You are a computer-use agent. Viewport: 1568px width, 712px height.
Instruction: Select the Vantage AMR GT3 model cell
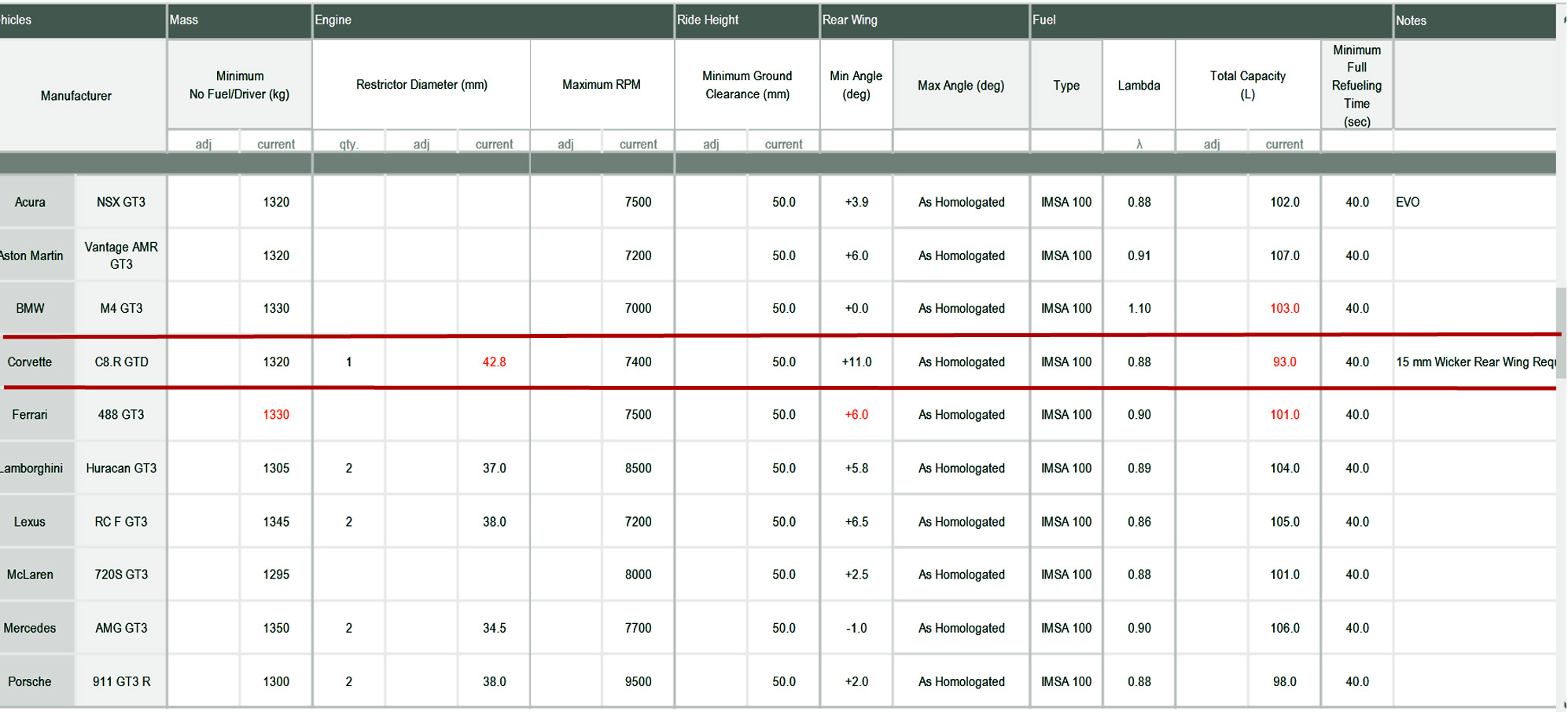[x=121, y=255]
